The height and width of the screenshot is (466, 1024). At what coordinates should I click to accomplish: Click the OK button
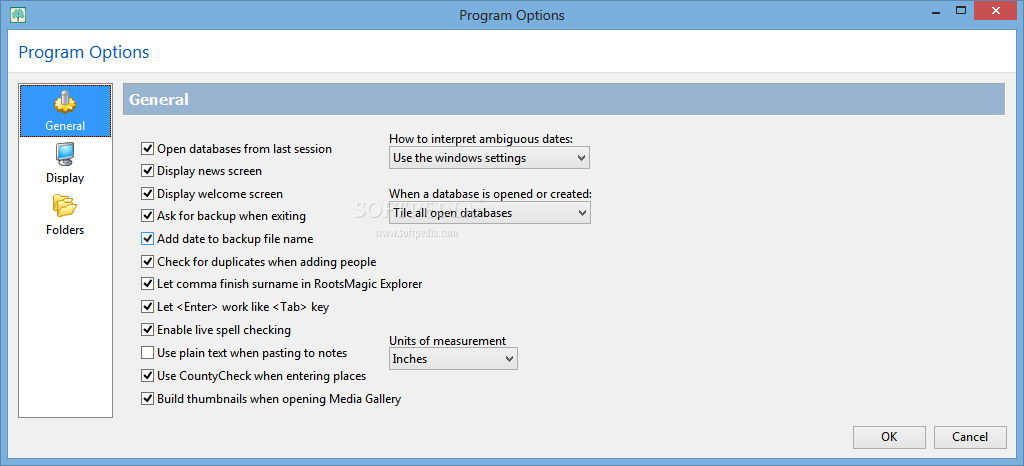[889, 437]
